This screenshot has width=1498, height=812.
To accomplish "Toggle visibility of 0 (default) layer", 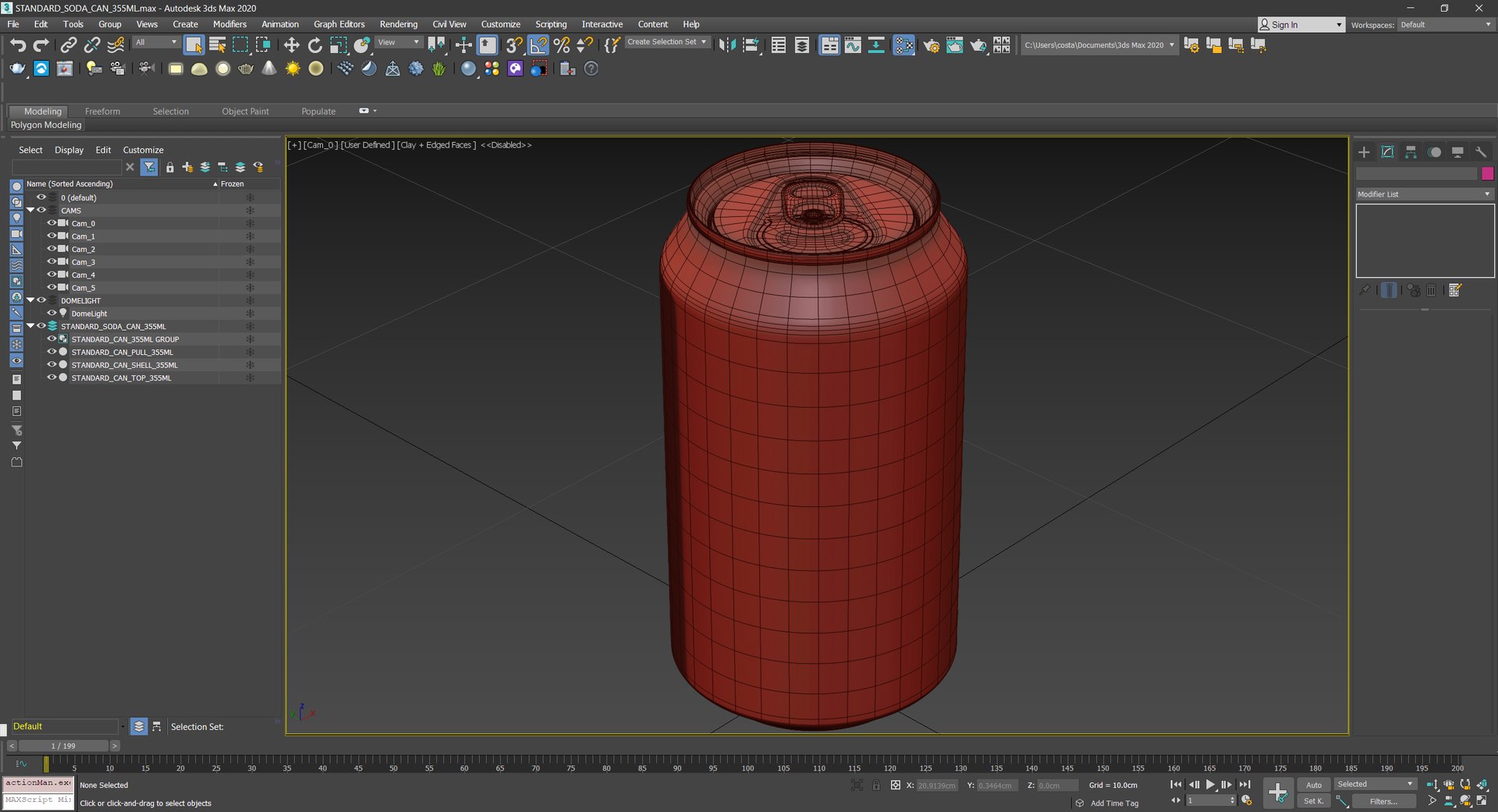I will pyautogui.click(x=41, y=197).
